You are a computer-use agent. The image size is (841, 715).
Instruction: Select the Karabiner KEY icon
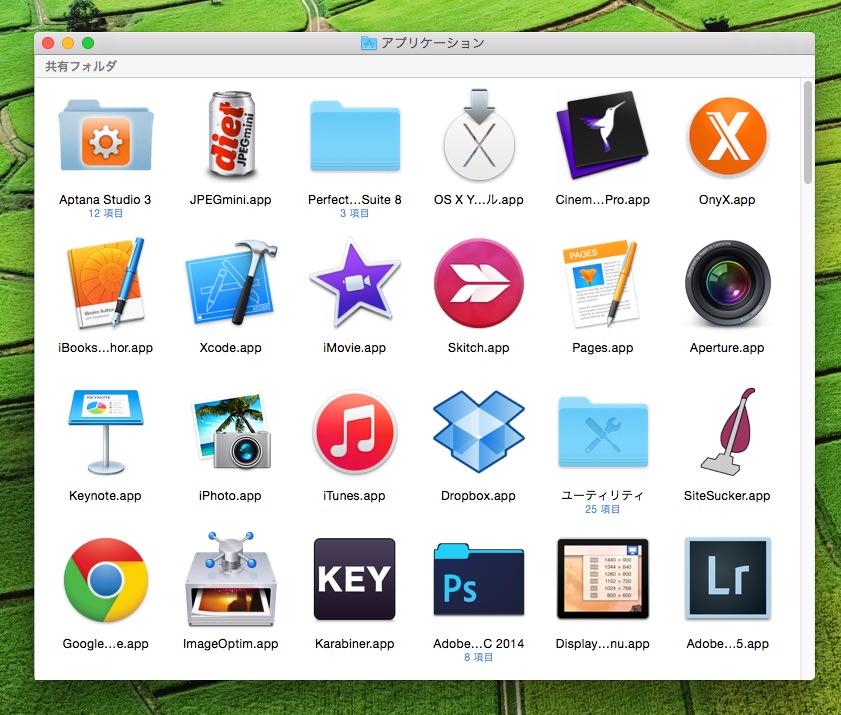[x=355, y=579]
